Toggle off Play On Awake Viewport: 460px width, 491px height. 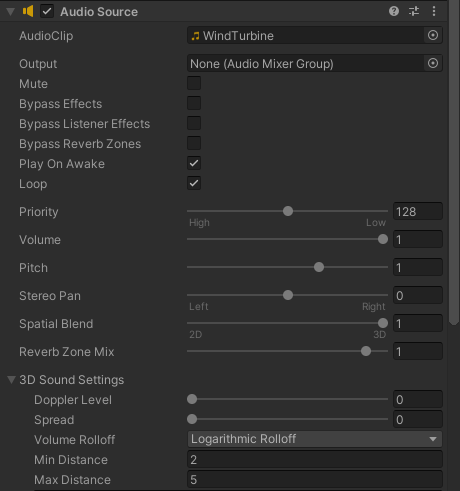[194, 163]
